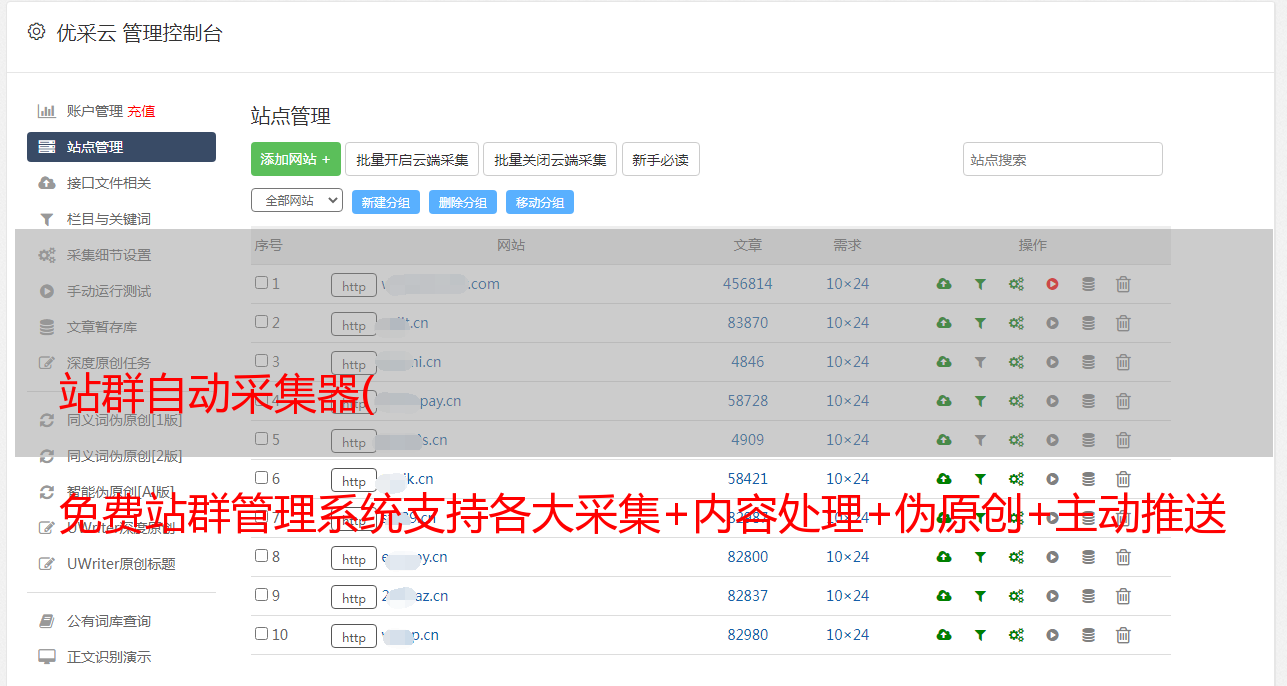
Task: Click the http button in row 10
Action: click(x=354, y=637)
